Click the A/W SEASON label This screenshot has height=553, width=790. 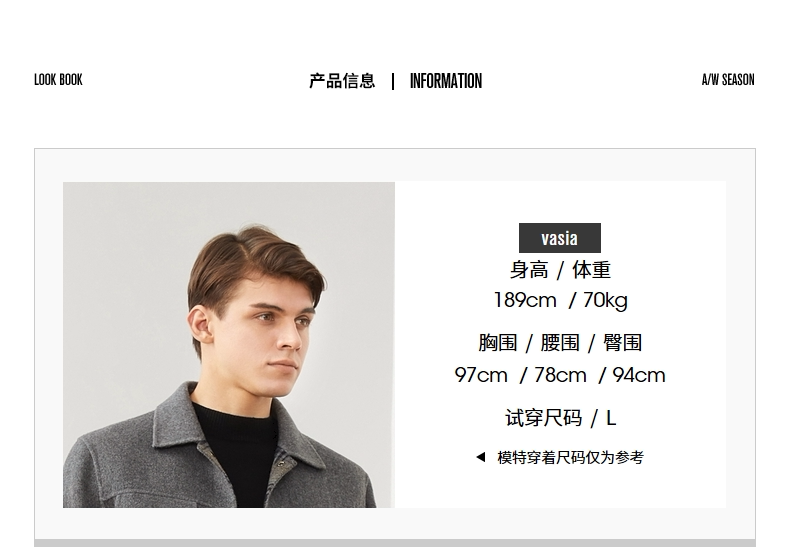coord(728,80)
